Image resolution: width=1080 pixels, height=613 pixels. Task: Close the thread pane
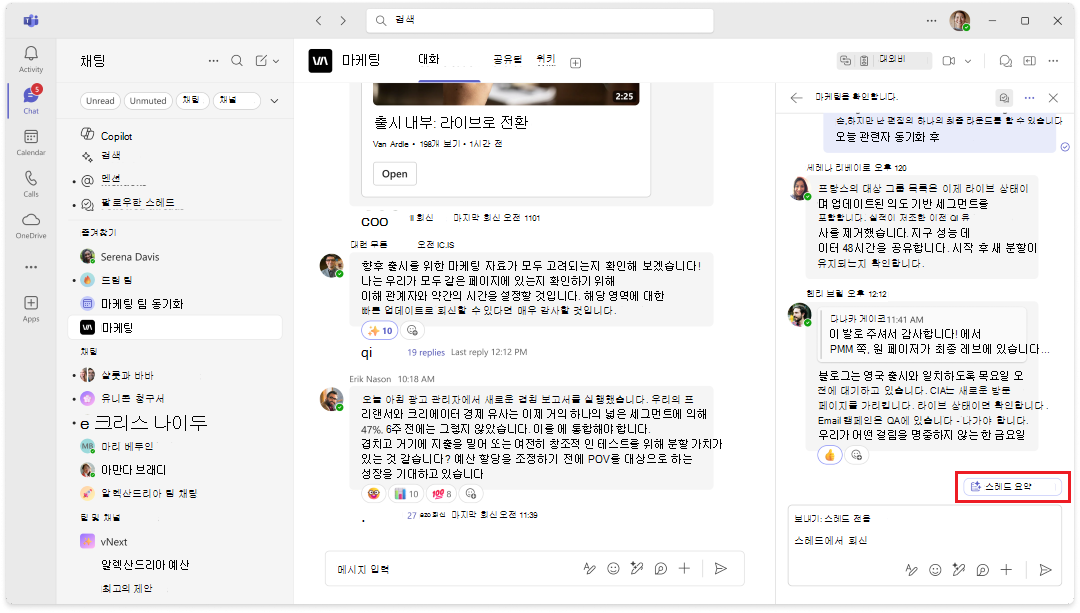[1053, 98]
